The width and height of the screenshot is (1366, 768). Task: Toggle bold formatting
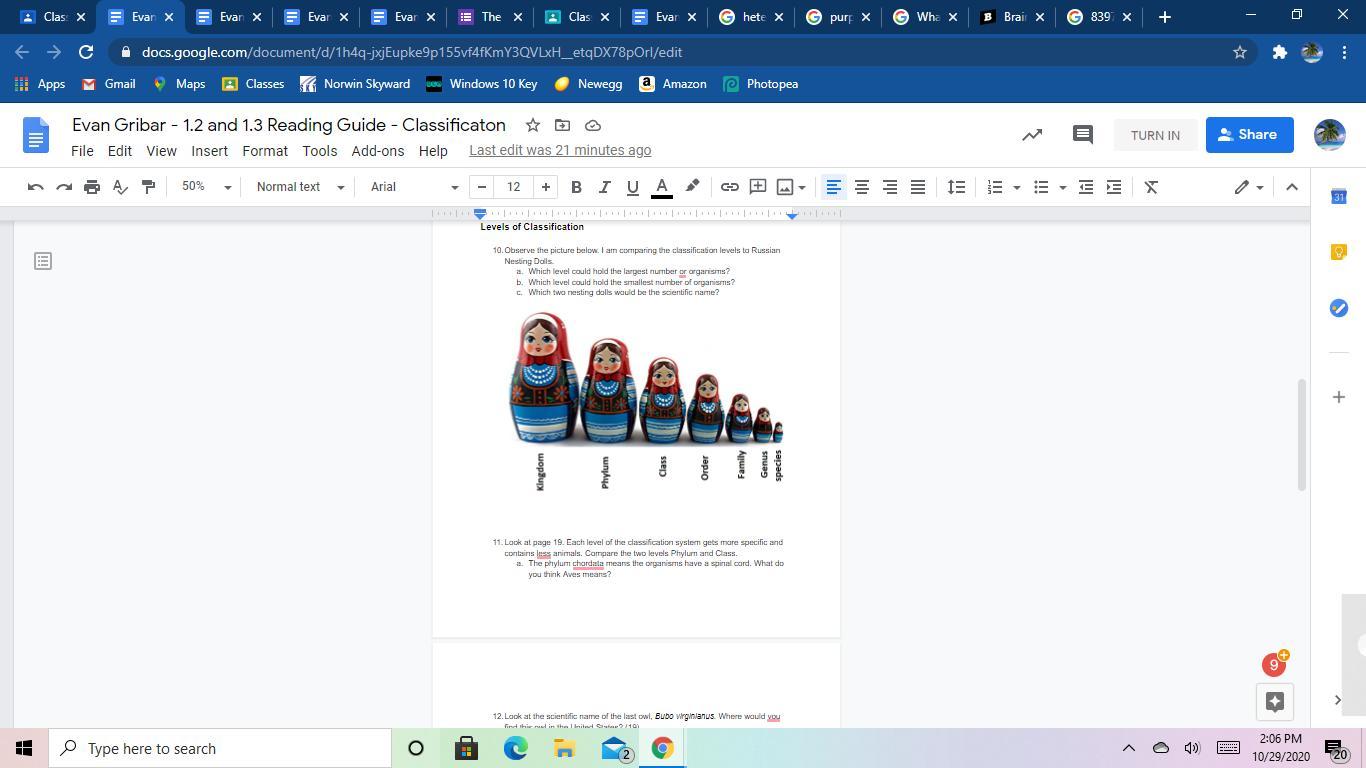point(576,187)
